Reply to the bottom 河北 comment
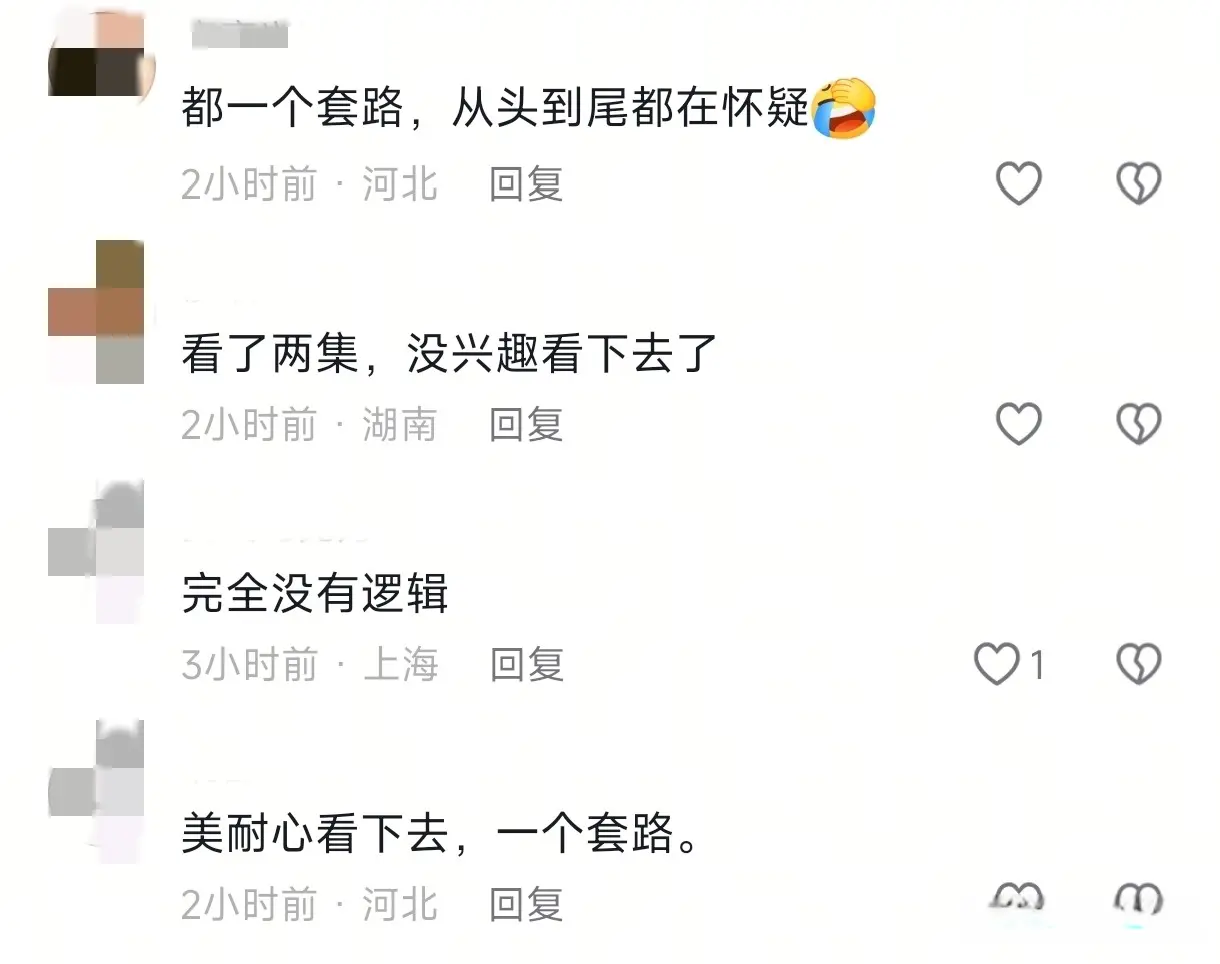Image resolution: width=1220 pixels, height=964 pixels. click(x=526, y=904)
